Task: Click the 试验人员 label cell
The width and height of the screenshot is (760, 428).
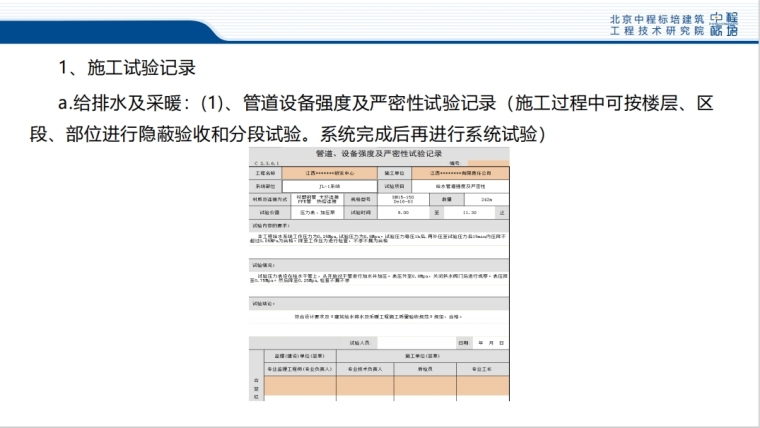Action: point(360,343)
